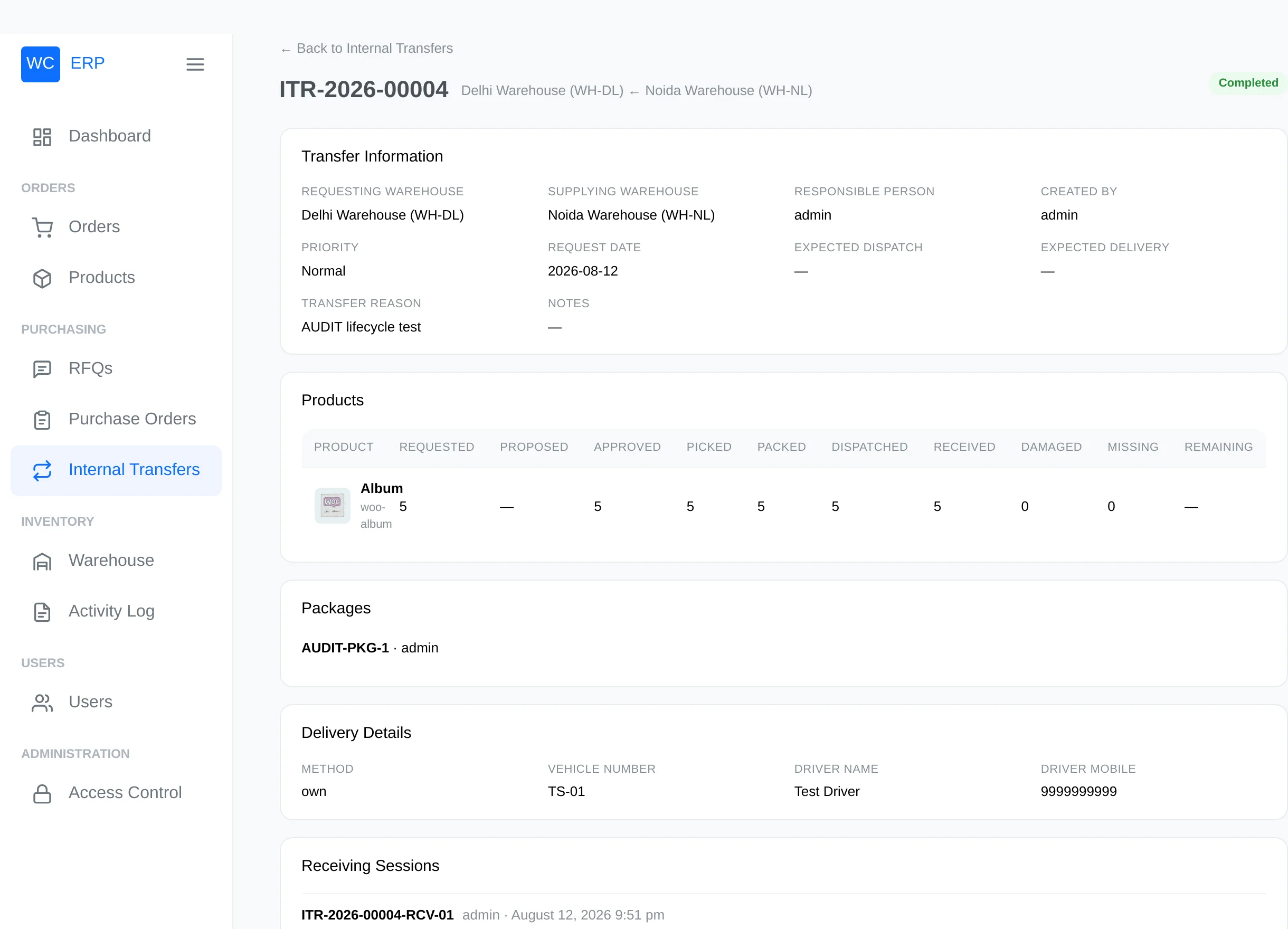Click the RFQs message icon
Image resolution: width=1288 pixels, height=929 pixels.
pos(42,369)
